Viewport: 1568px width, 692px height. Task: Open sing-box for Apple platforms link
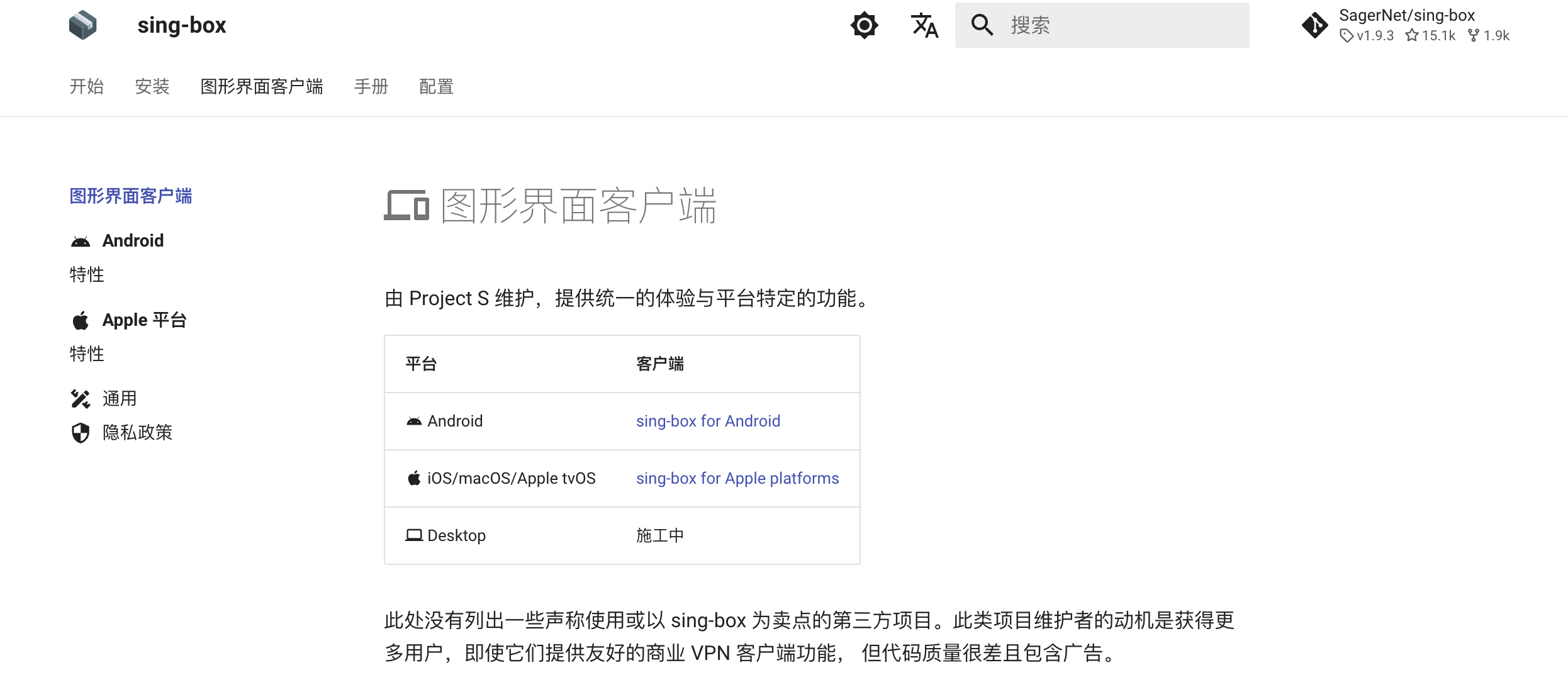[x=737, y=478]
